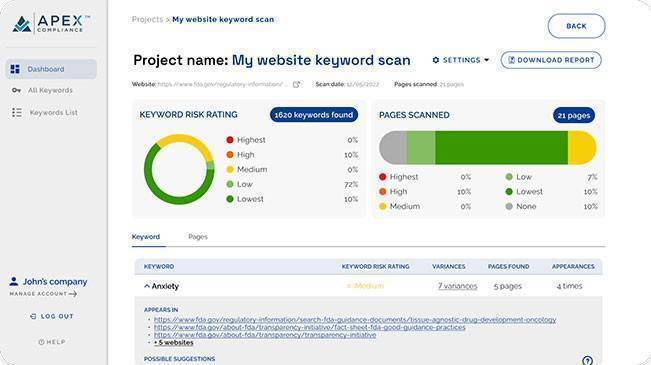The height and width of the screenshot is (365, 651).
Task: Click the PAGES FOUND column header
Action: pos(509,267)
